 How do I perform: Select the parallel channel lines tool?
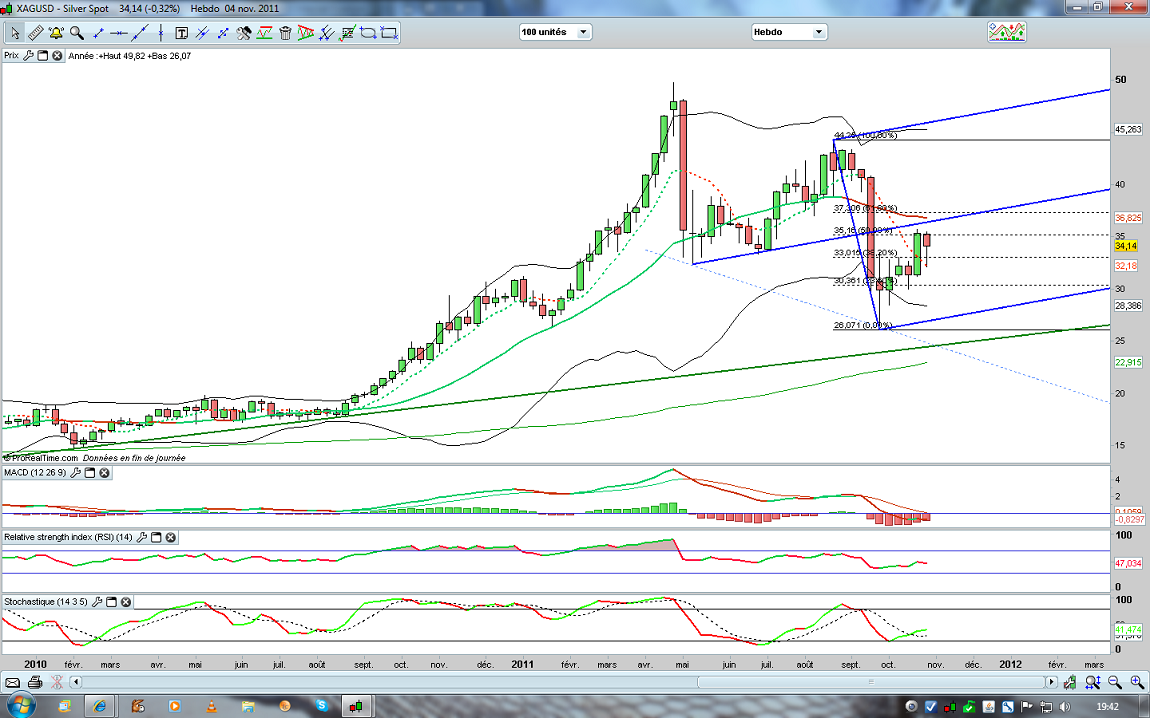tap(202, 33)
